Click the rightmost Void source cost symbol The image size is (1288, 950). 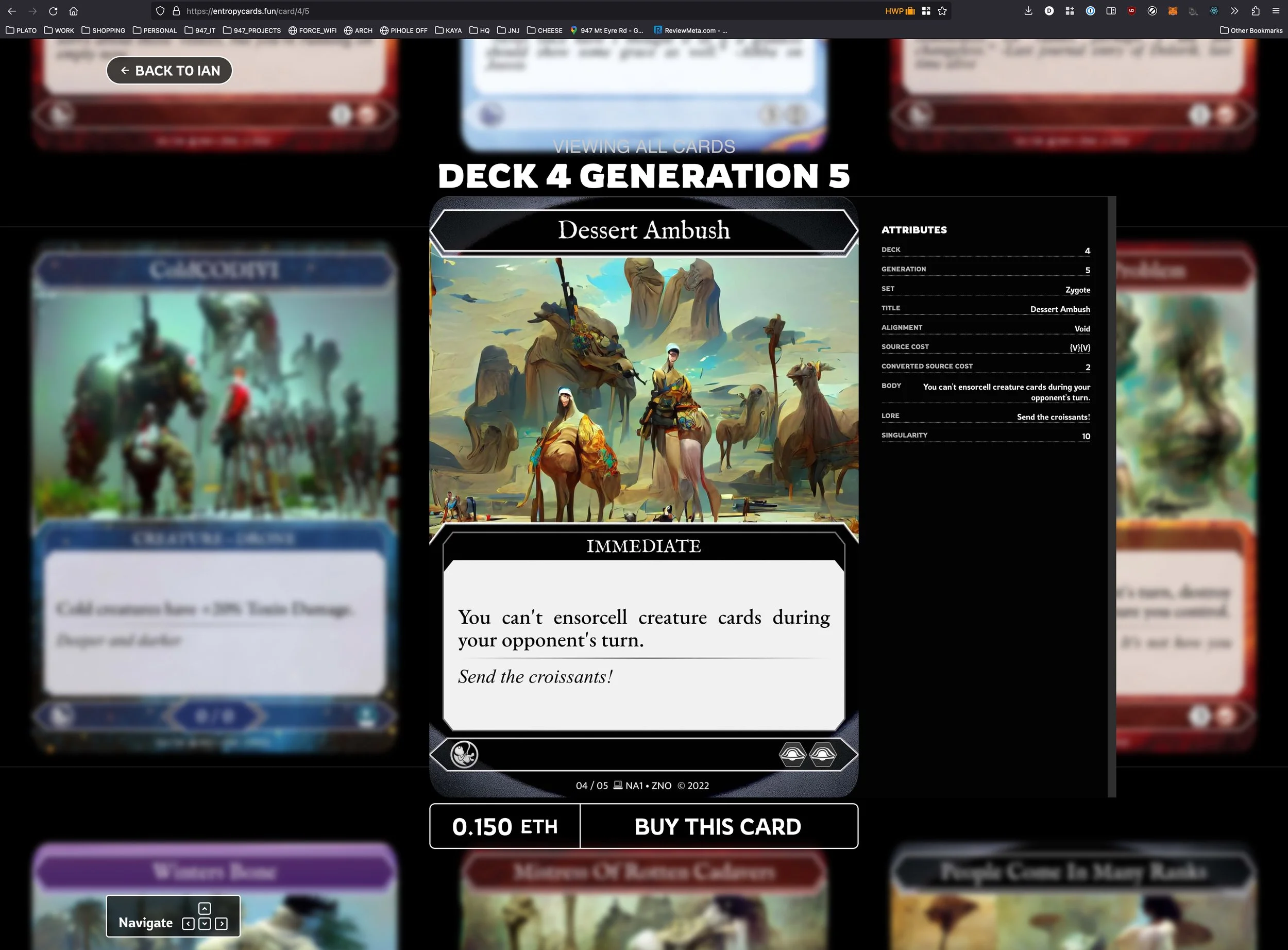(822, 755)
